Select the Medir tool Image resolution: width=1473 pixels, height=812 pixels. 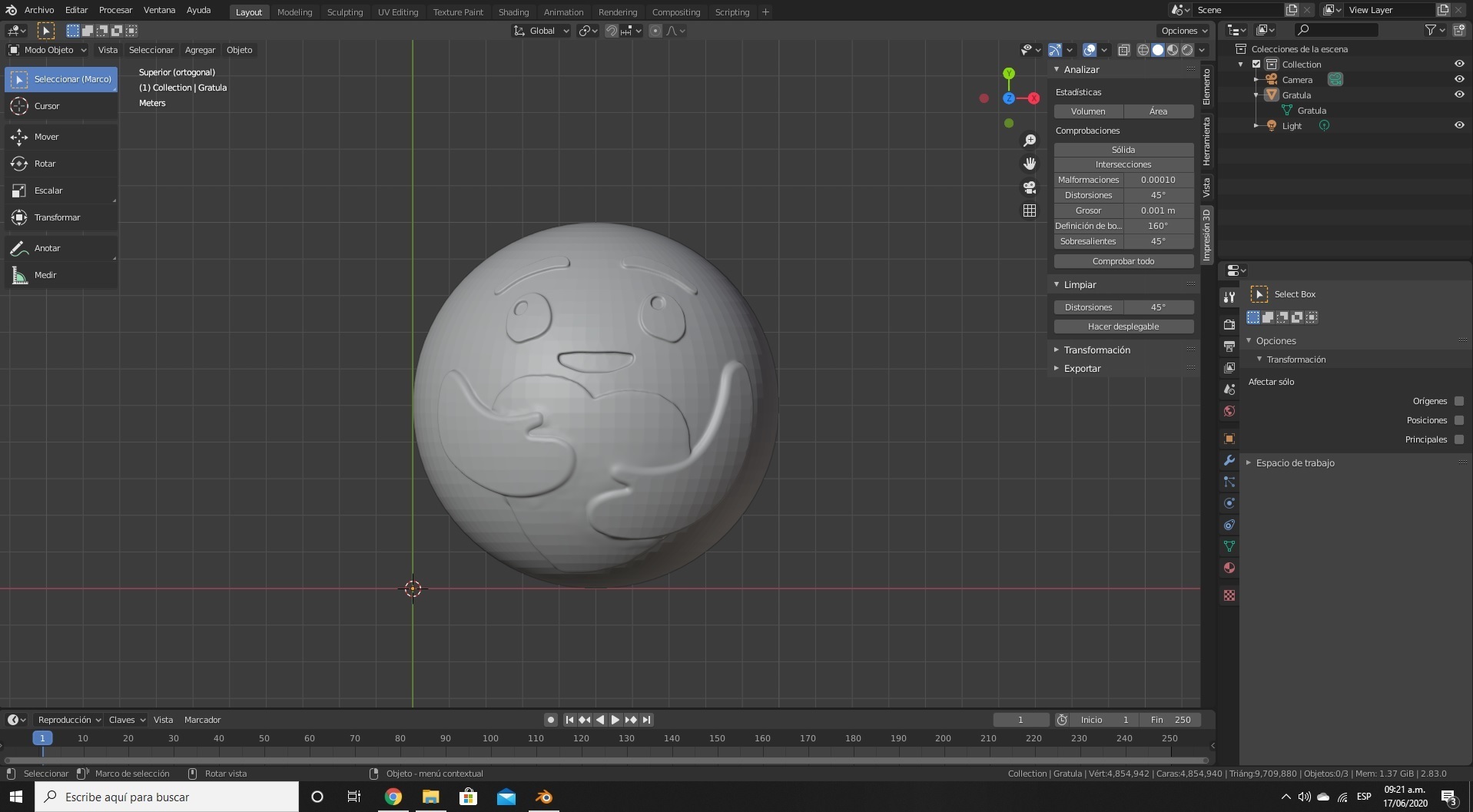tap(45, 275)
